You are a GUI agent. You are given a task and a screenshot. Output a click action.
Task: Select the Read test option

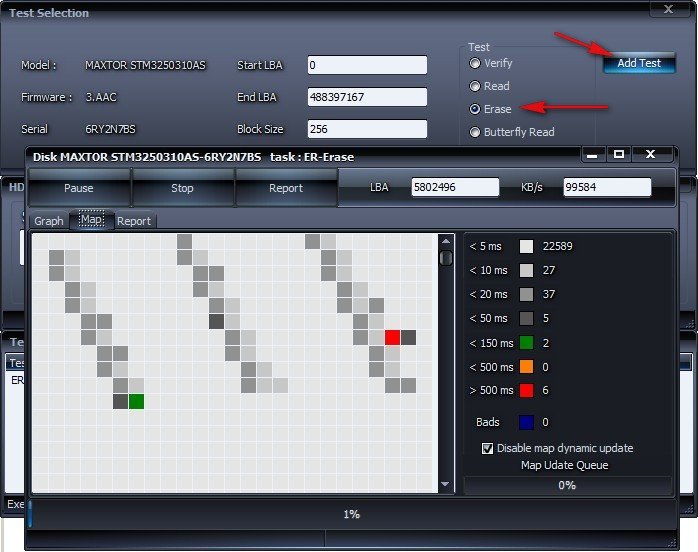[x=475, y=86]
